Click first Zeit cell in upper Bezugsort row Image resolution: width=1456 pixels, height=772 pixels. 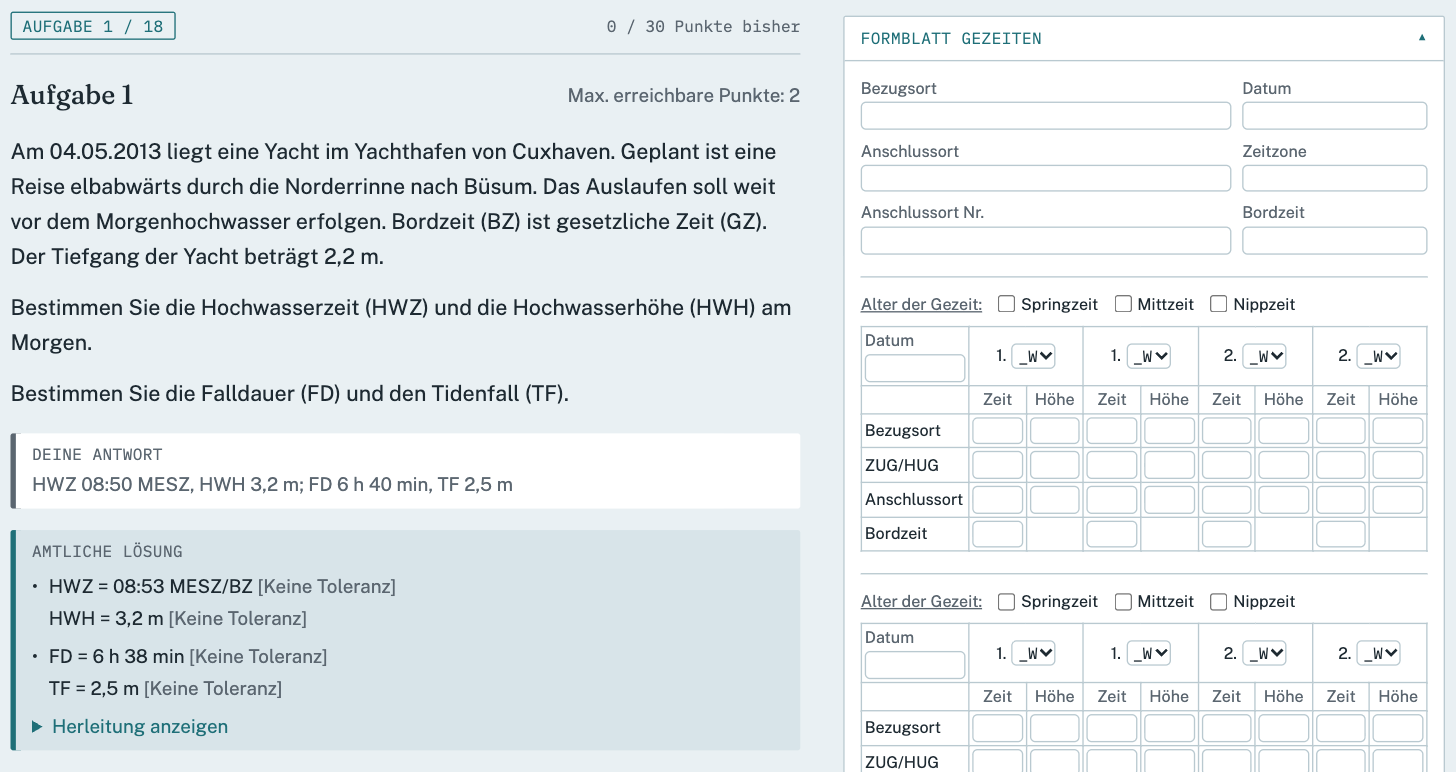tap(998, 431)
